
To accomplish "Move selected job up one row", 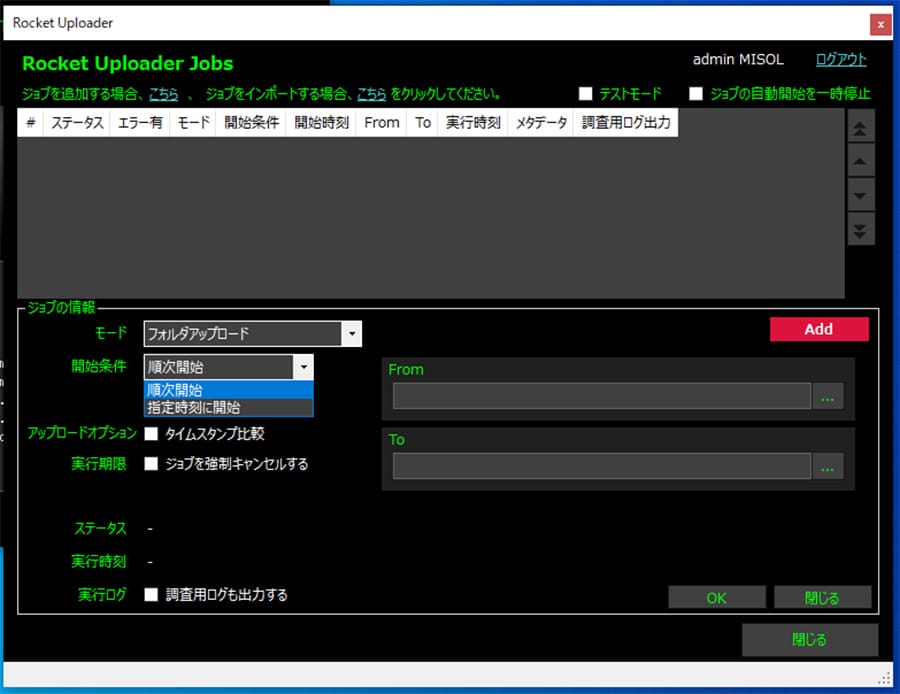I will coord(860,161).
